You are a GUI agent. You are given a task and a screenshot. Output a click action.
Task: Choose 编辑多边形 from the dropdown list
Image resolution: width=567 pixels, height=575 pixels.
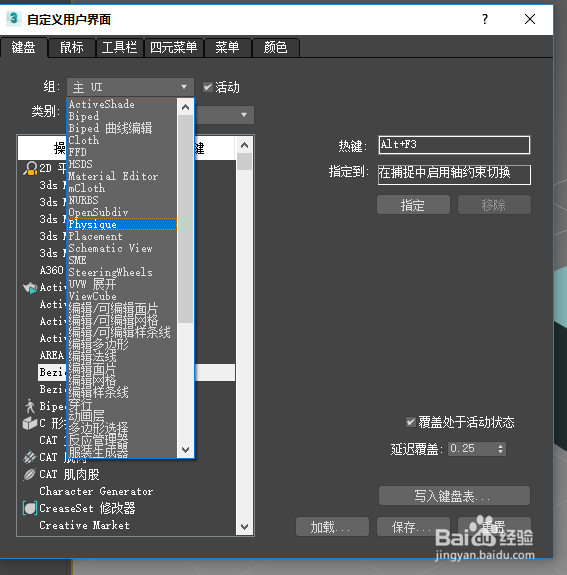click(122, 344)
